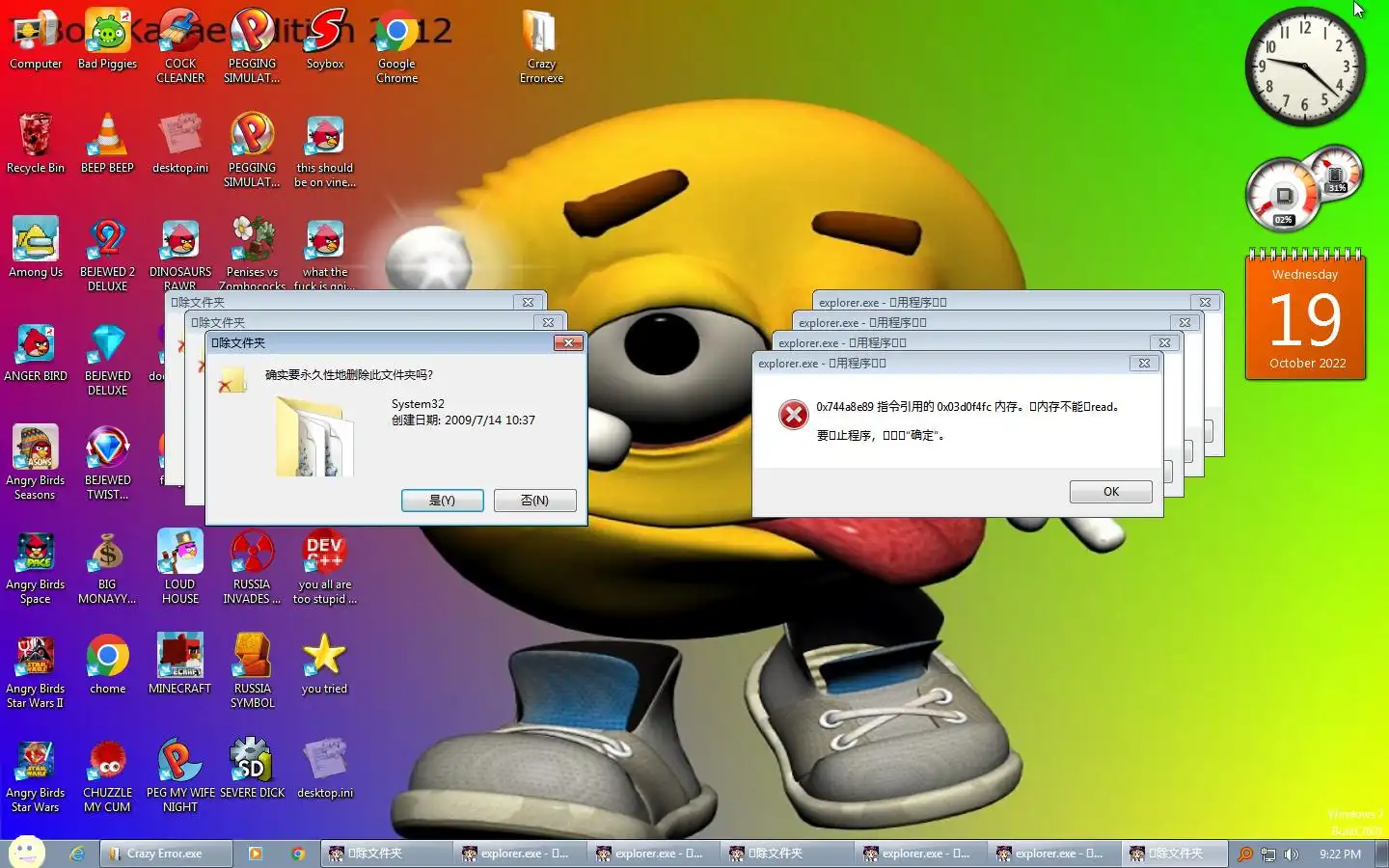Click the System32 folder thumbnail in dialog
Viewport: 1389px width, 868px height.
click(x=314, y=435)
